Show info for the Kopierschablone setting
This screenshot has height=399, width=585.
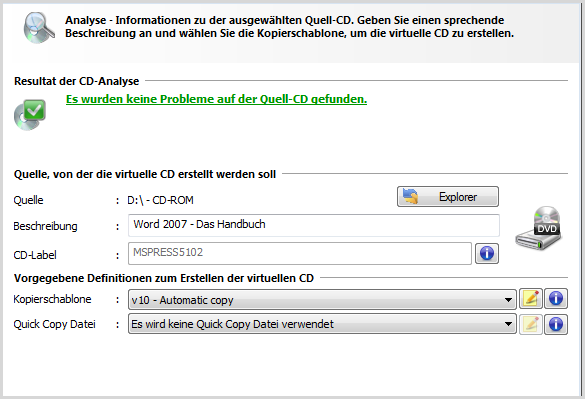[556, 299]
